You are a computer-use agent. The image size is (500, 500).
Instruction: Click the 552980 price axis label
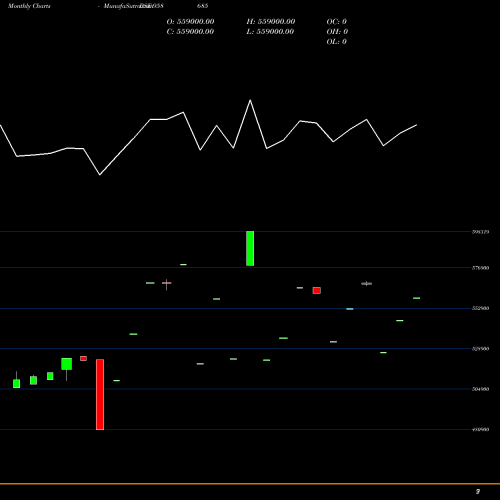[x=481, y=308]
